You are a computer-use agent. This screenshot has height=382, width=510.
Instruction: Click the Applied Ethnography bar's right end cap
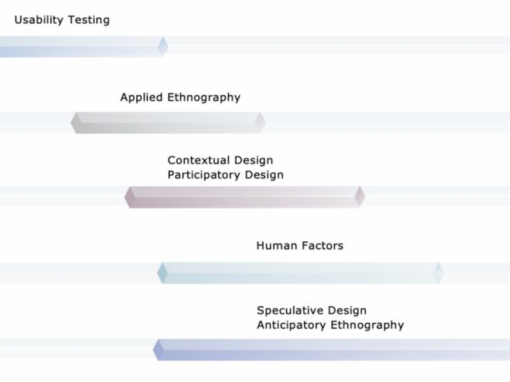tap(260, 123)
